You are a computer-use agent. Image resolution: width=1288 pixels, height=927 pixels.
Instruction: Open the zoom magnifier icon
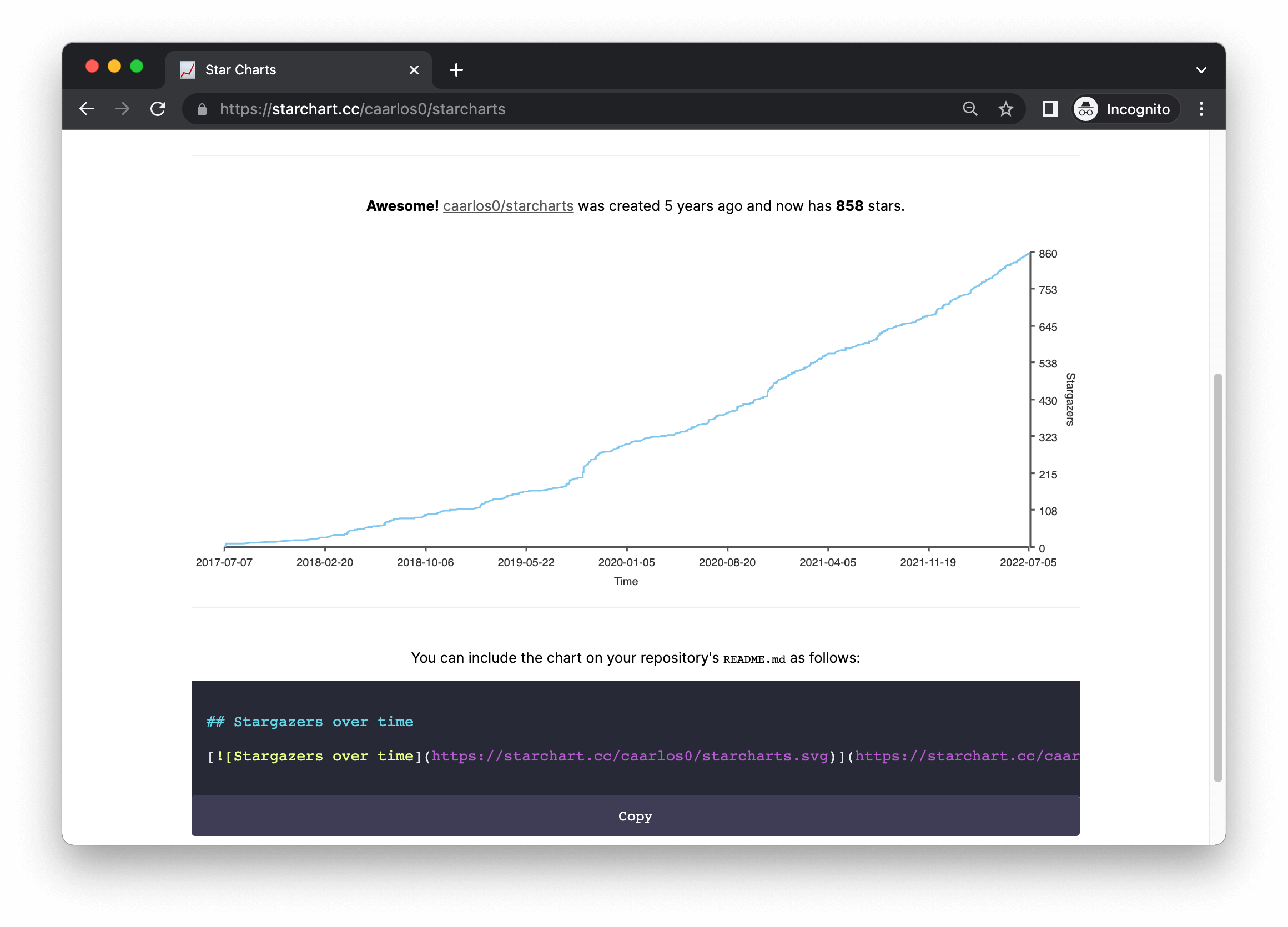pyautogui.click(x=970, y=109)
